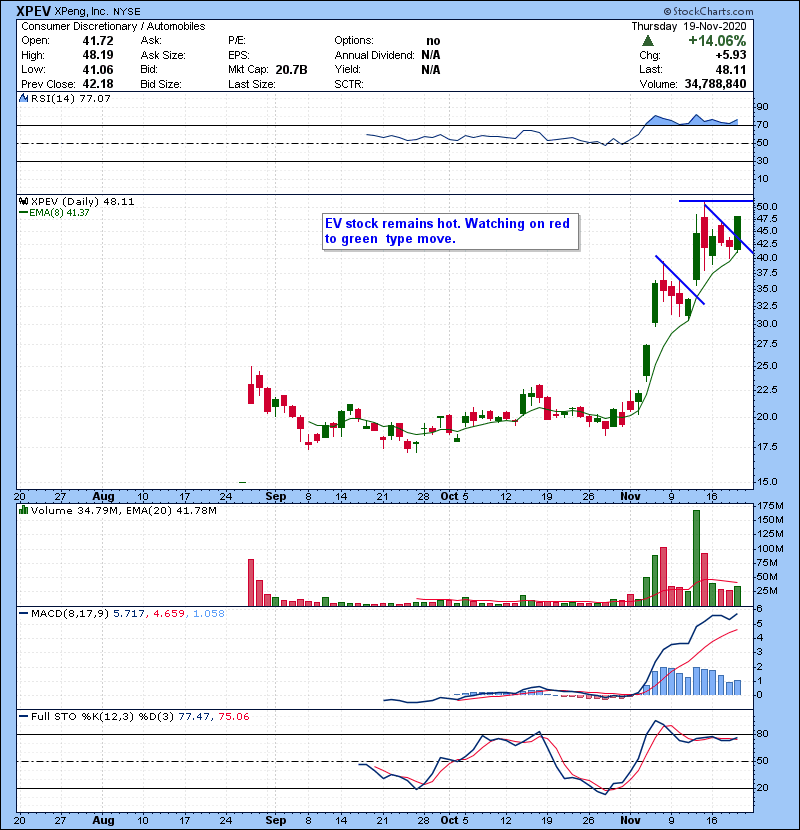
Task: Click the latest green candlestick on the price chart
Action: tap(737, 233)
